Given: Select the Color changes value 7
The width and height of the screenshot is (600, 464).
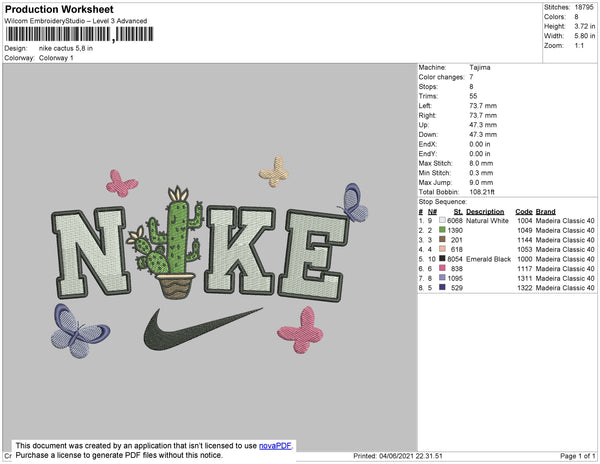Looking at the screenshot, I should [471, 77].
